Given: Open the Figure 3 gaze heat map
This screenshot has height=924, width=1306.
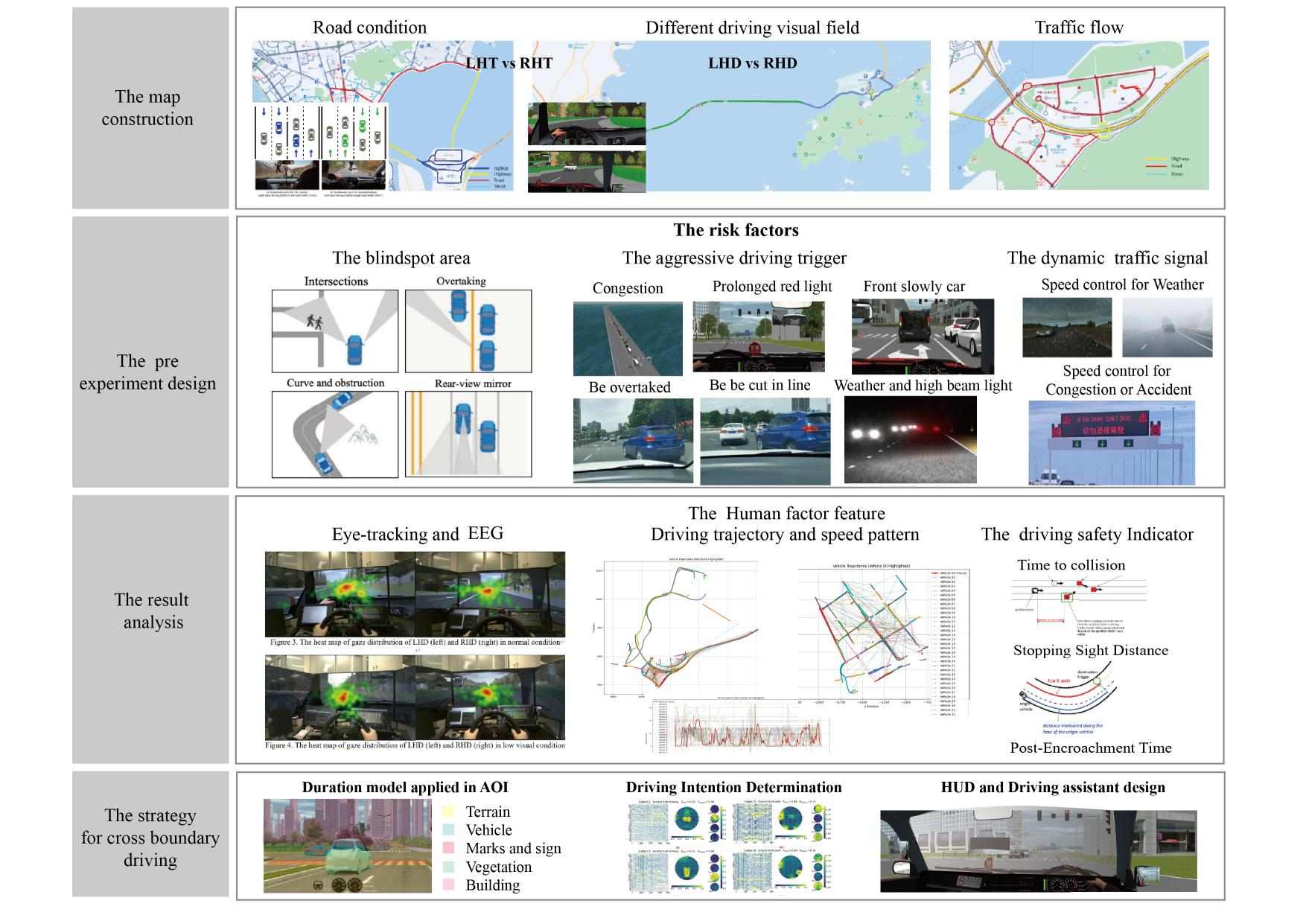Looking at the screenshot, I should pos(415,594).
